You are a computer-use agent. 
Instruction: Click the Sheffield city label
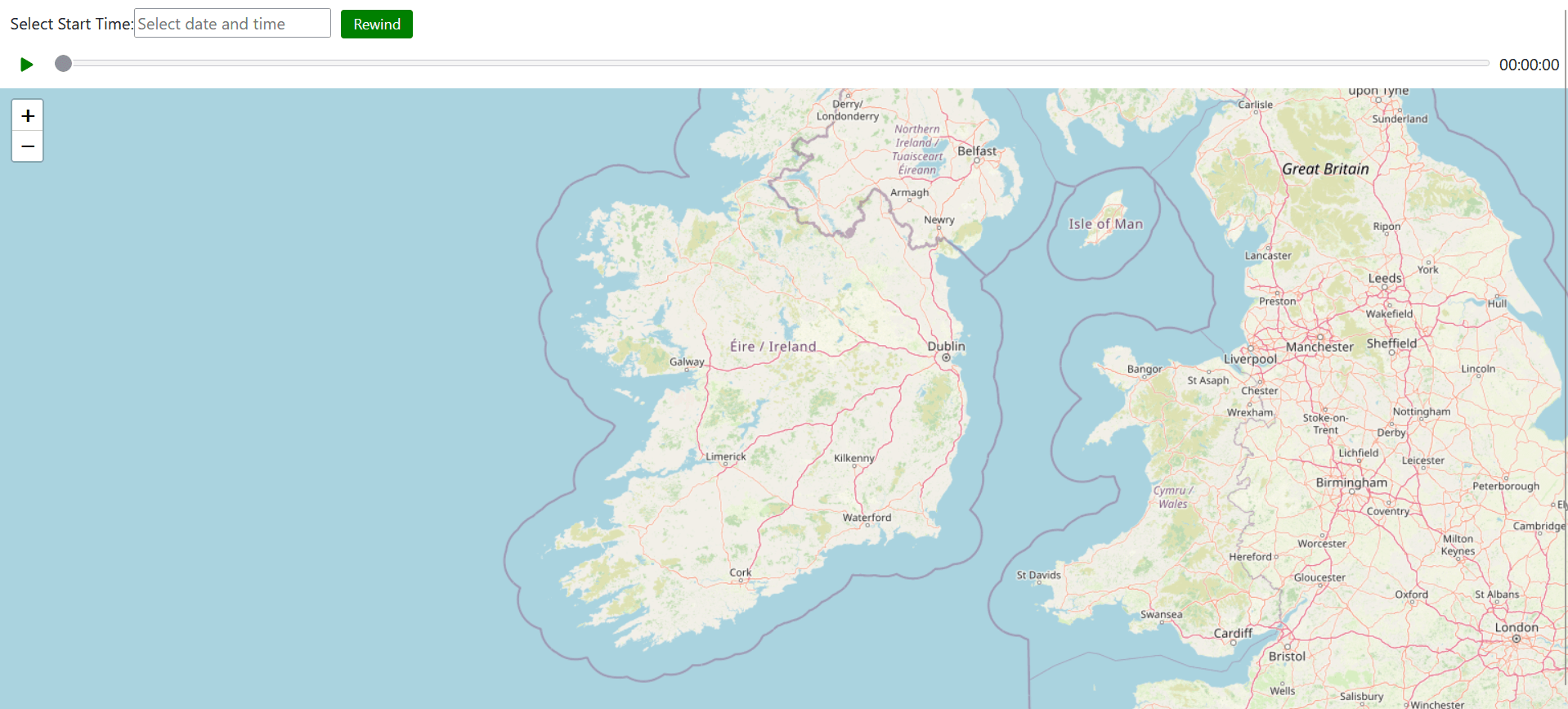[x=1391, y=343]
